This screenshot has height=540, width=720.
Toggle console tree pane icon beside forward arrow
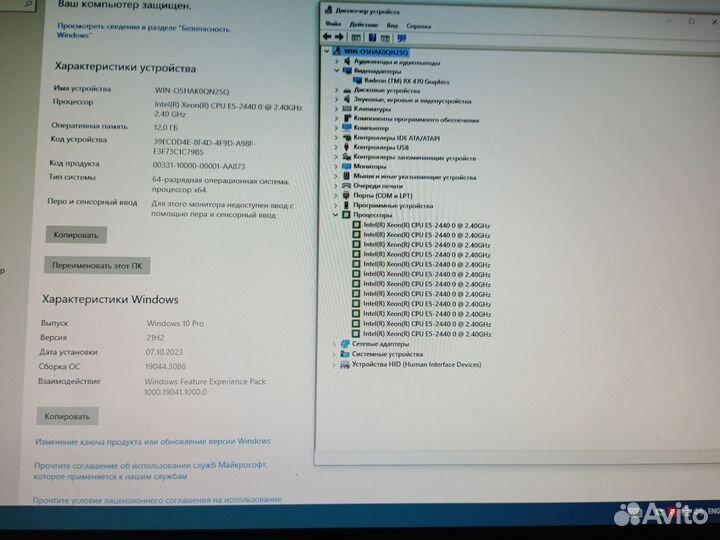[356, 37]
